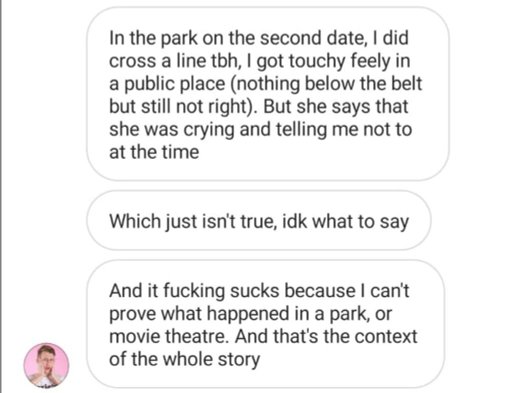Click the gray vertical bar on left edge
Screen dimensions: 512x393
pyautogui.click(x=1, y=196)
